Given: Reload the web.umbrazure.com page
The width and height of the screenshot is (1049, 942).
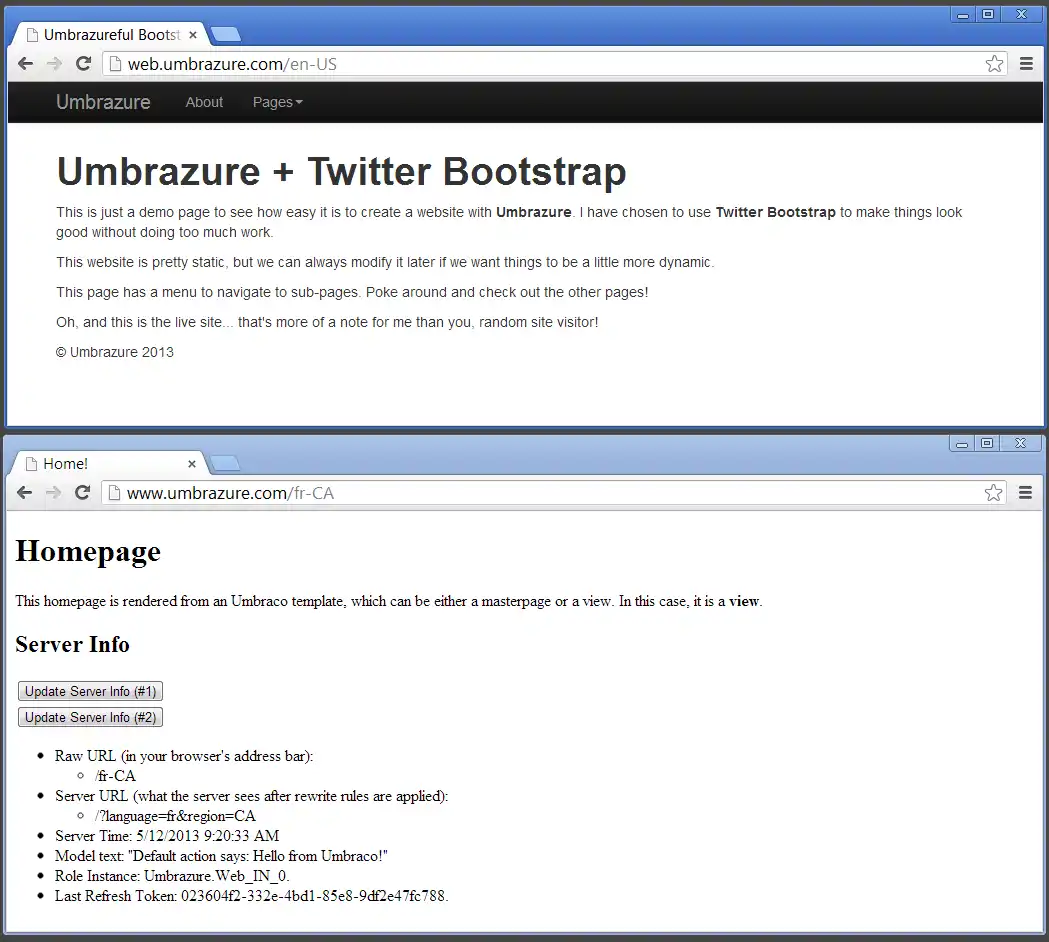Looking at the screenshot, I should pyautogui.click(x=84, y=64).
